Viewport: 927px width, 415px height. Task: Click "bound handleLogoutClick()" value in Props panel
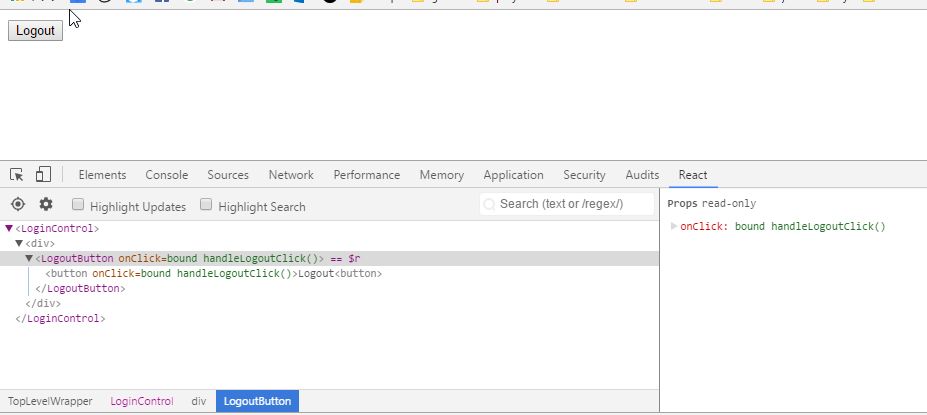pyautogui.click(x=810, y=226)
